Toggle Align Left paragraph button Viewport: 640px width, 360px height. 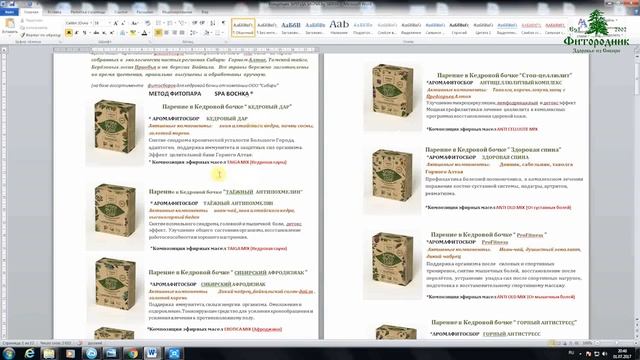158,33
